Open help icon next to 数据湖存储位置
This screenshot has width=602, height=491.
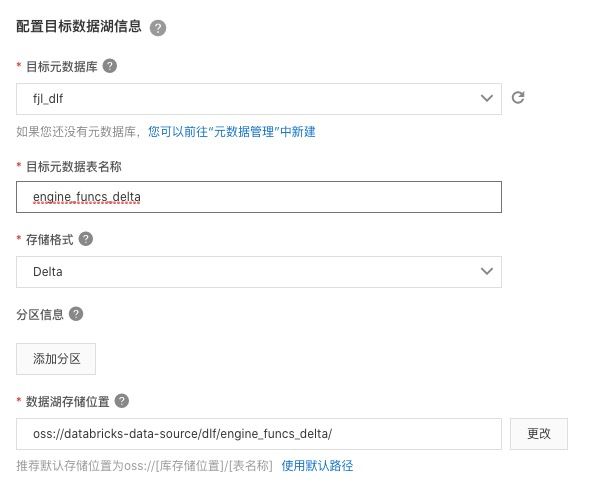click(x=122, y=401)
